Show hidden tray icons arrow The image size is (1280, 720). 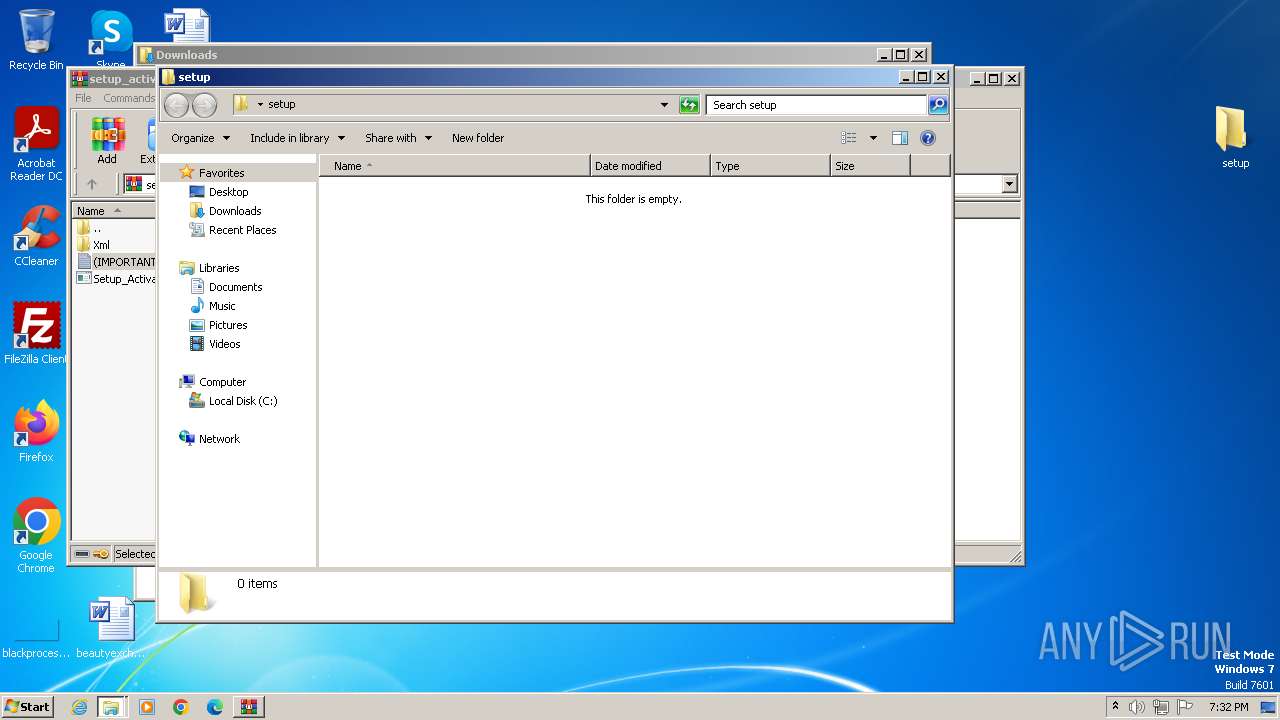(x=1115, y=706)
